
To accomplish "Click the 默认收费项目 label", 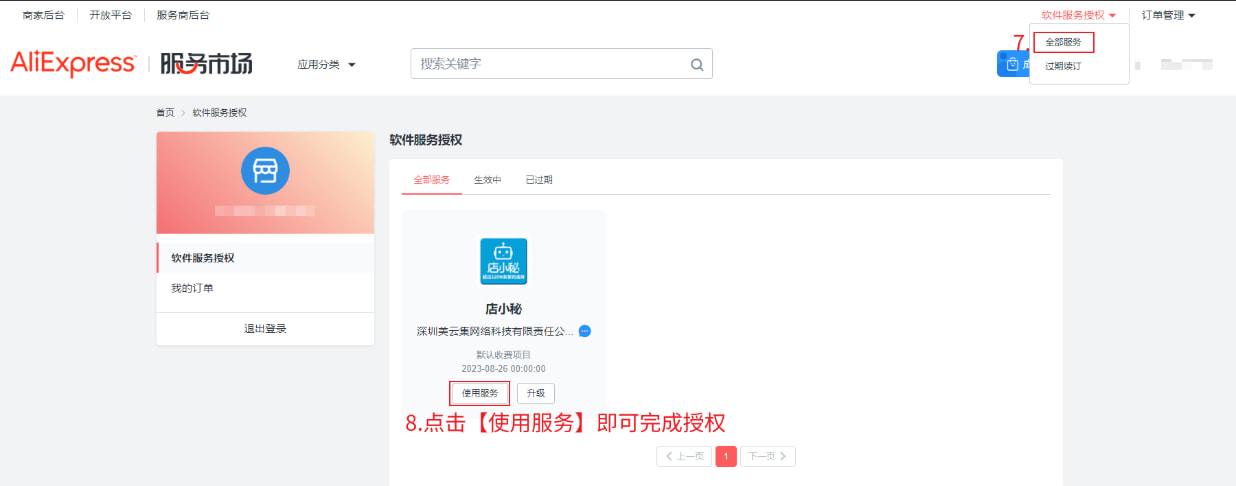I will point(504,355).
